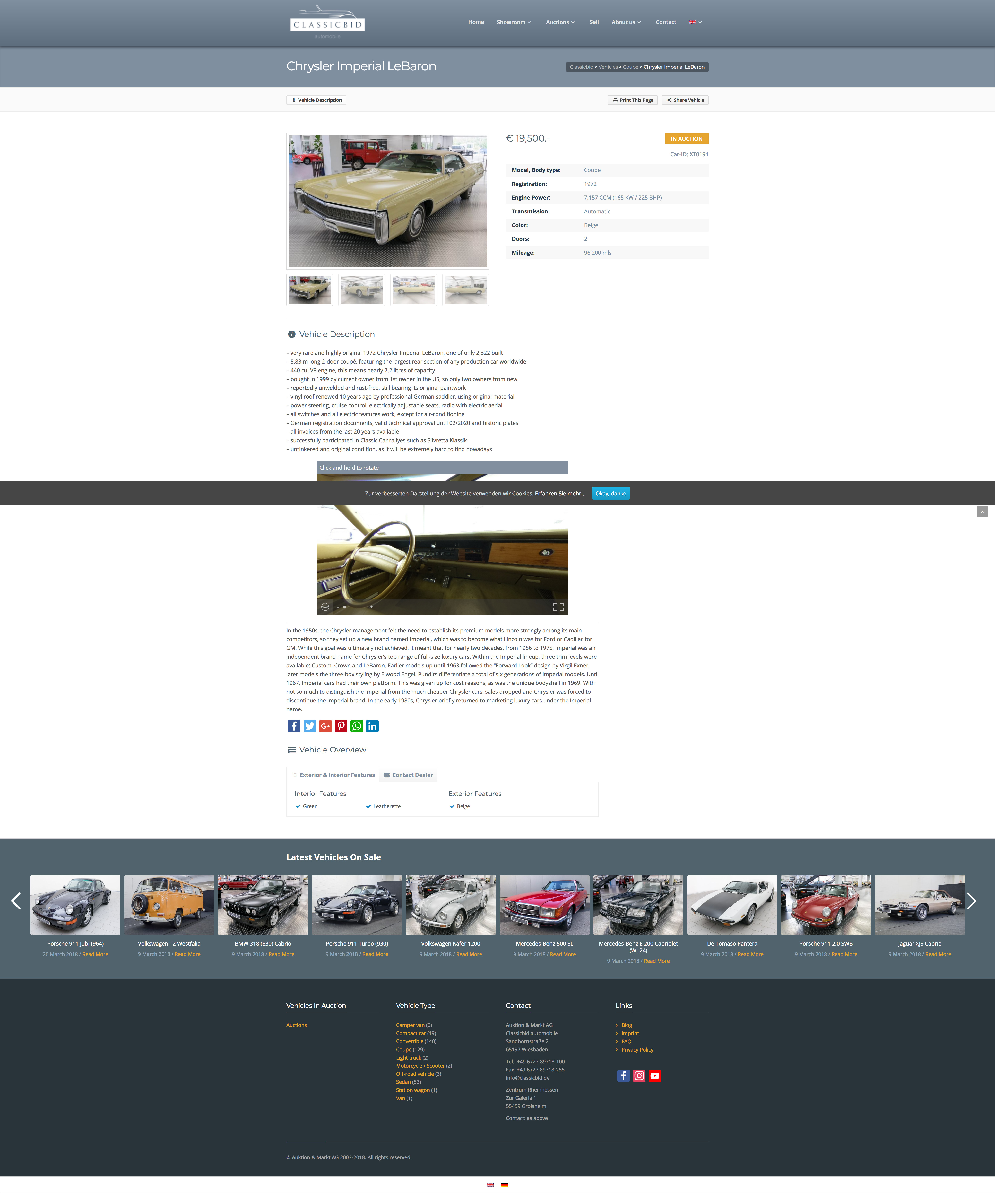Screen dimensions: 995x1204
Task: Click the panorama view mode icon
Action: point(325,607)
